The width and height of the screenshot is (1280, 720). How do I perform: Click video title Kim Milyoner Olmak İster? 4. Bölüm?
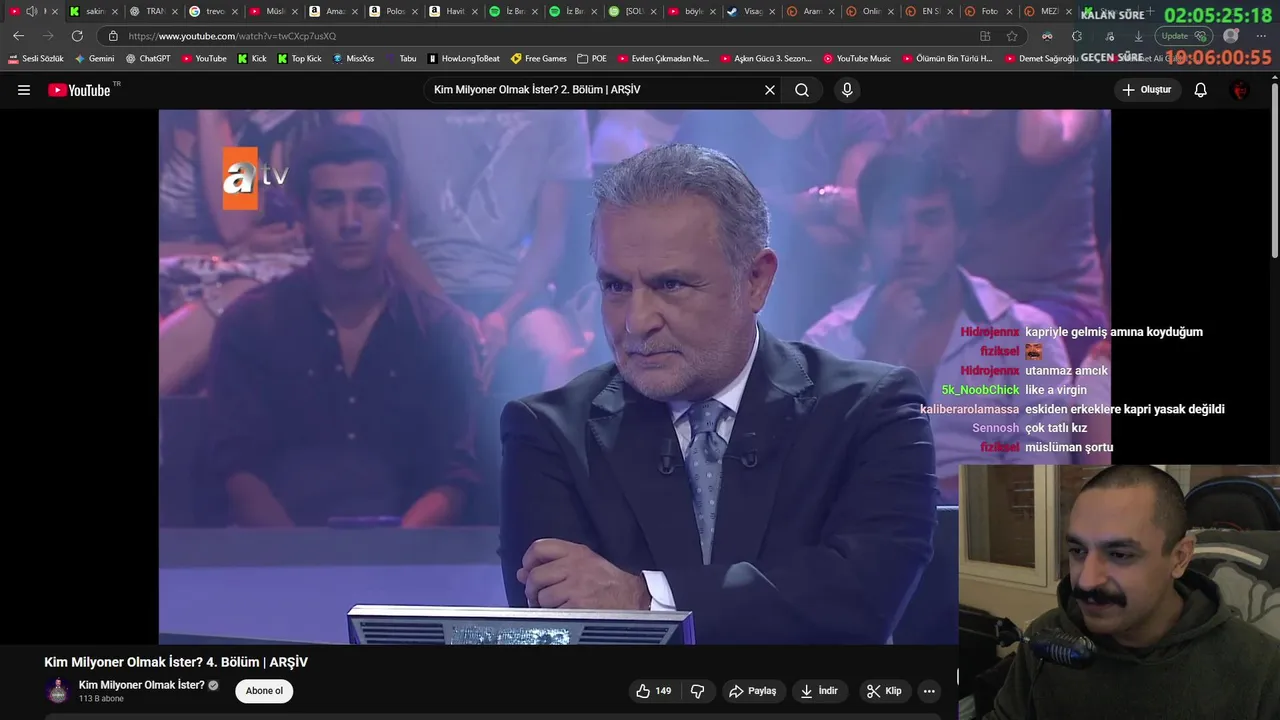pyautogui.click(x=176, y=662)
